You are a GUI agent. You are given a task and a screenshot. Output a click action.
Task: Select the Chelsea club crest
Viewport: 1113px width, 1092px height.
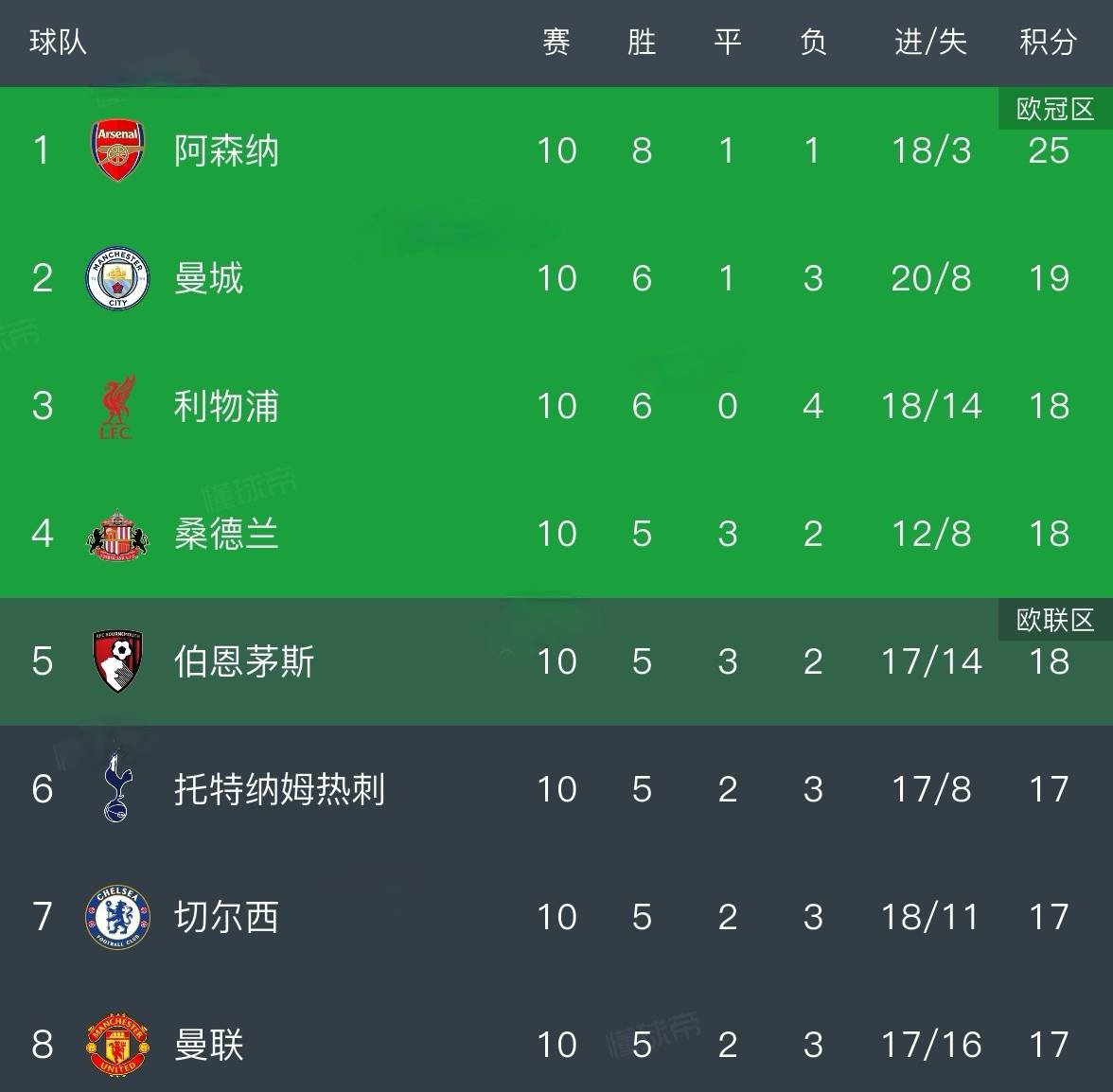point(117,917)
